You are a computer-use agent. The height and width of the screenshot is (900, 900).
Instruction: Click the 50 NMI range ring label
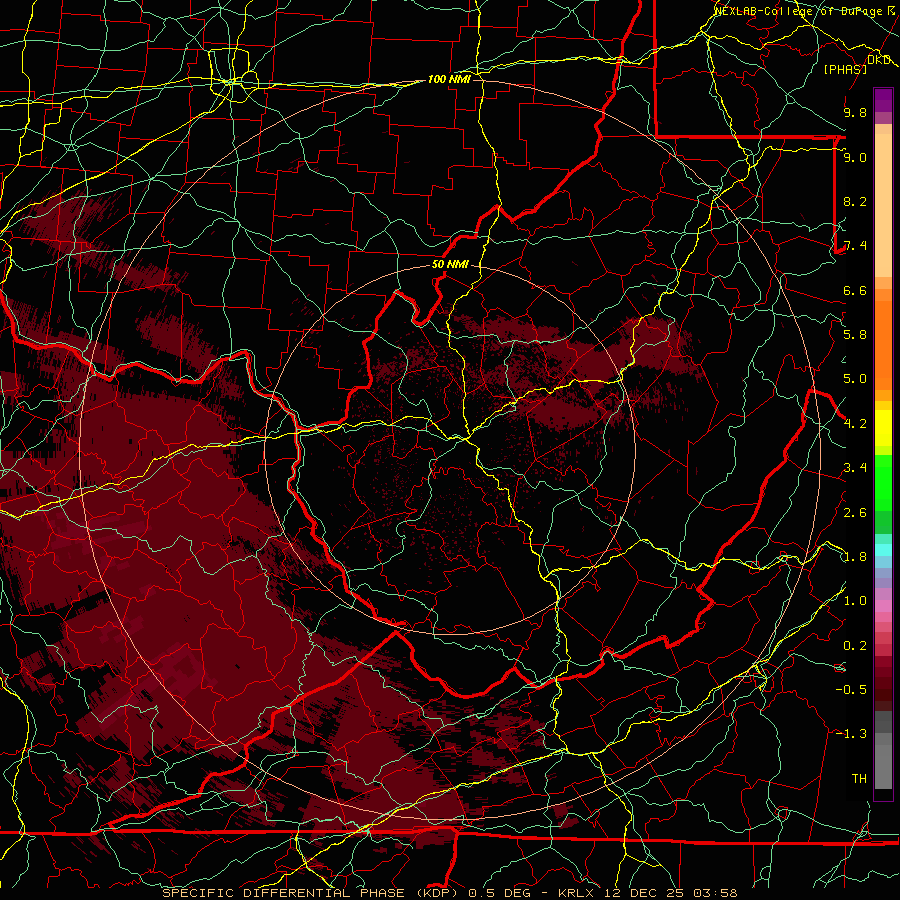coord(450,264)
